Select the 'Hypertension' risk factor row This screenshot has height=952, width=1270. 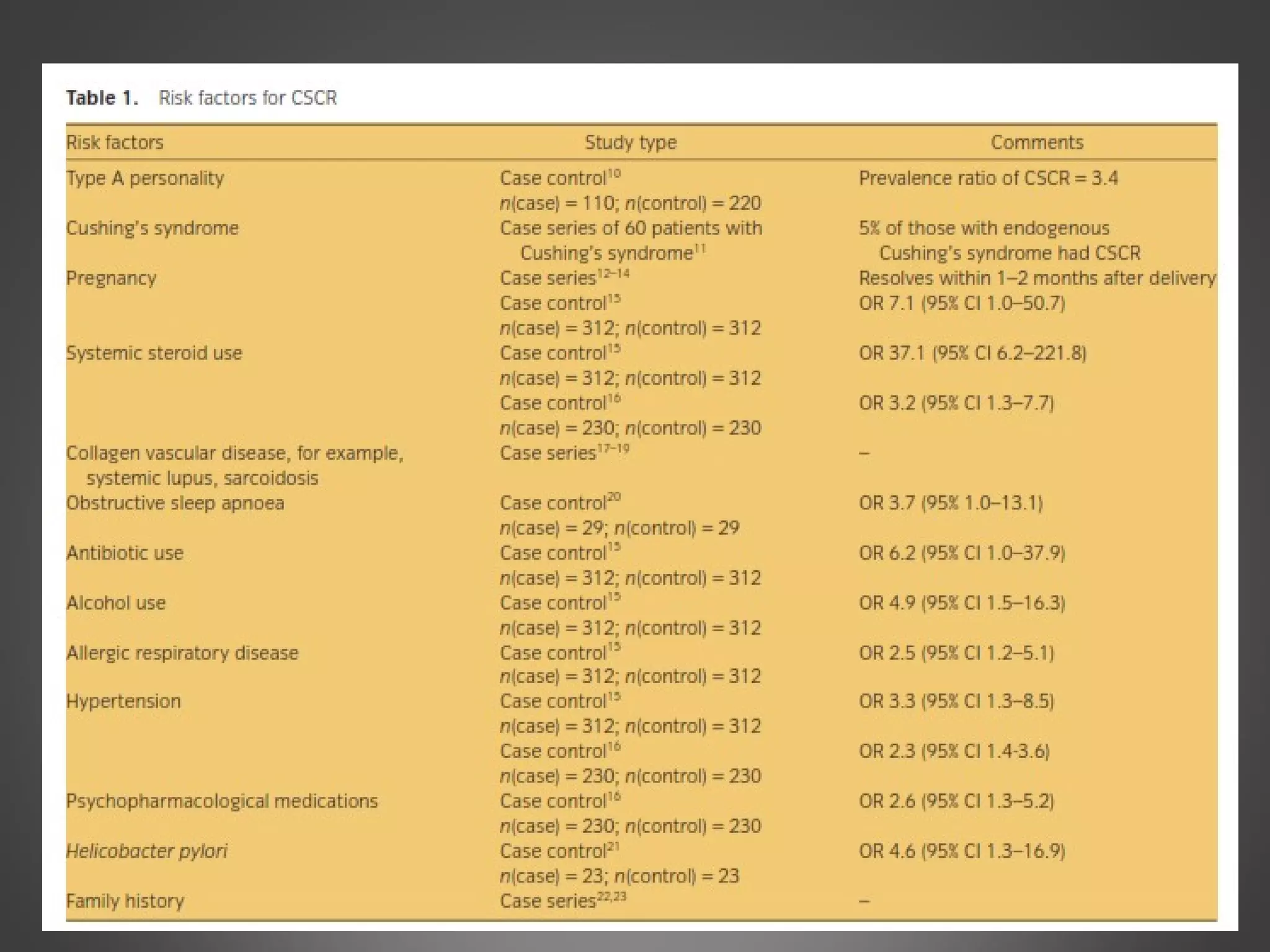123,702
